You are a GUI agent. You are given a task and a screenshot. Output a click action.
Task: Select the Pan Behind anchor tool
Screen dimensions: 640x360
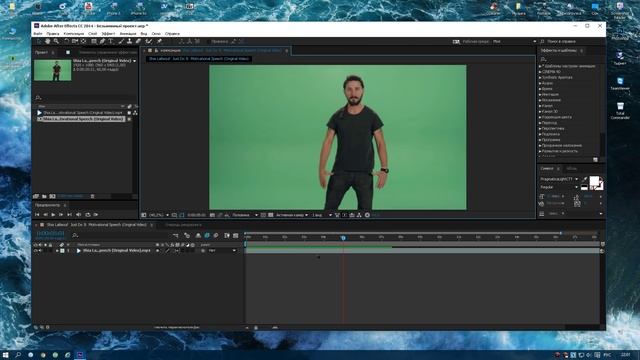[83, 41]
